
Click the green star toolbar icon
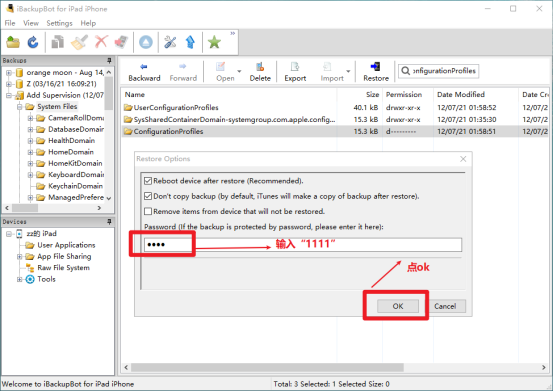pyautogui.click(x=214, y=42)
